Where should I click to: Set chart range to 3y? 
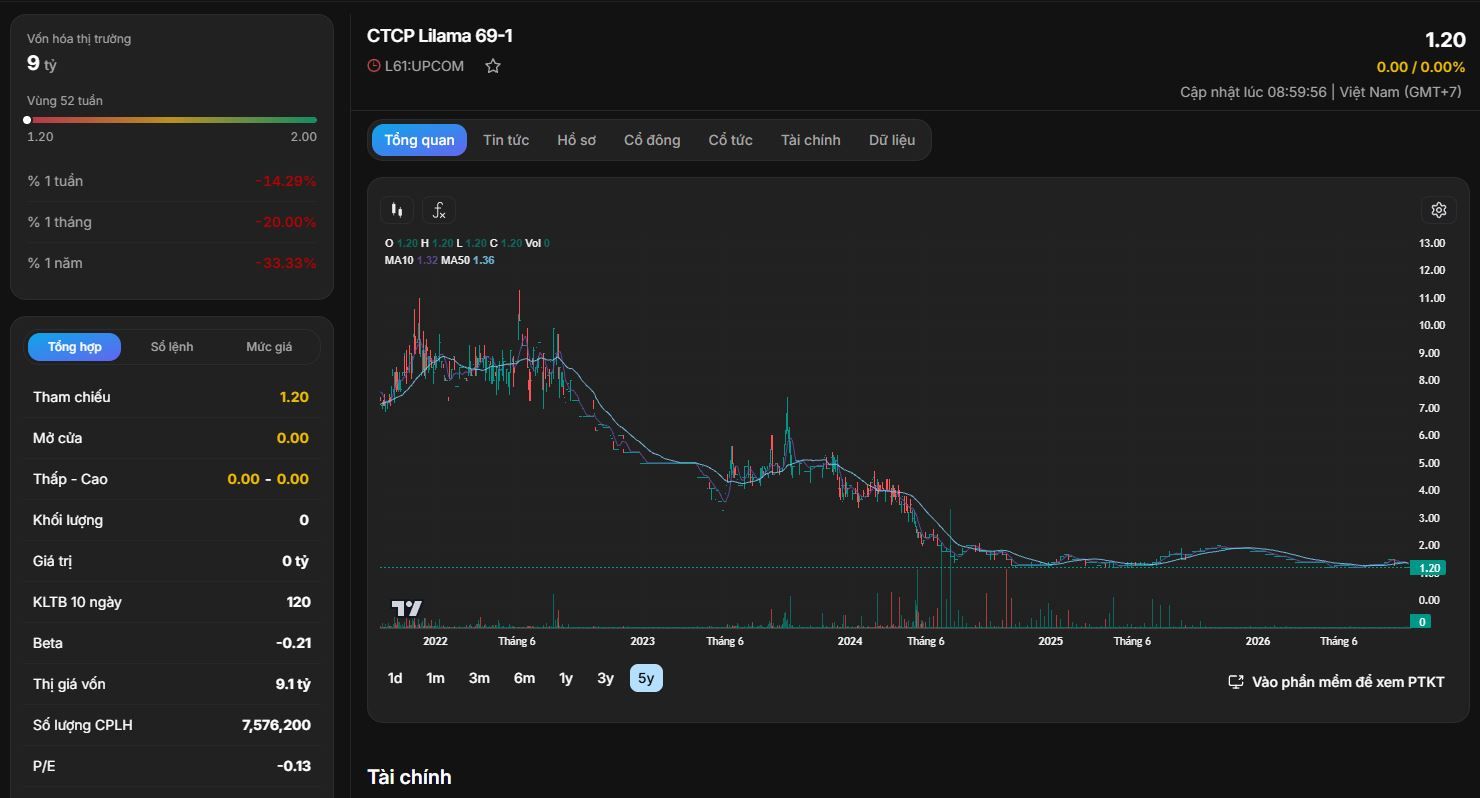tap(605, 678)
